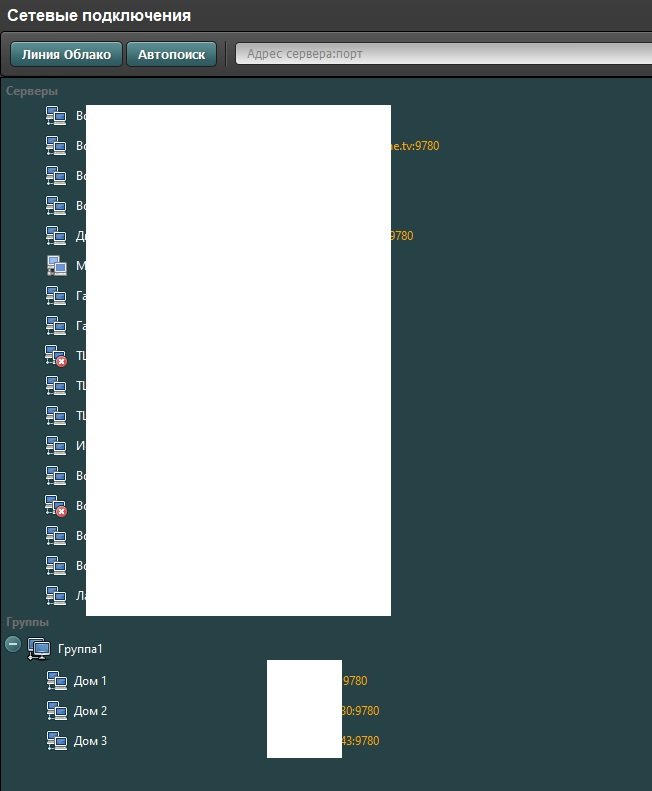
Task: Click the Группа1 group label
Action: click(80, 649)
